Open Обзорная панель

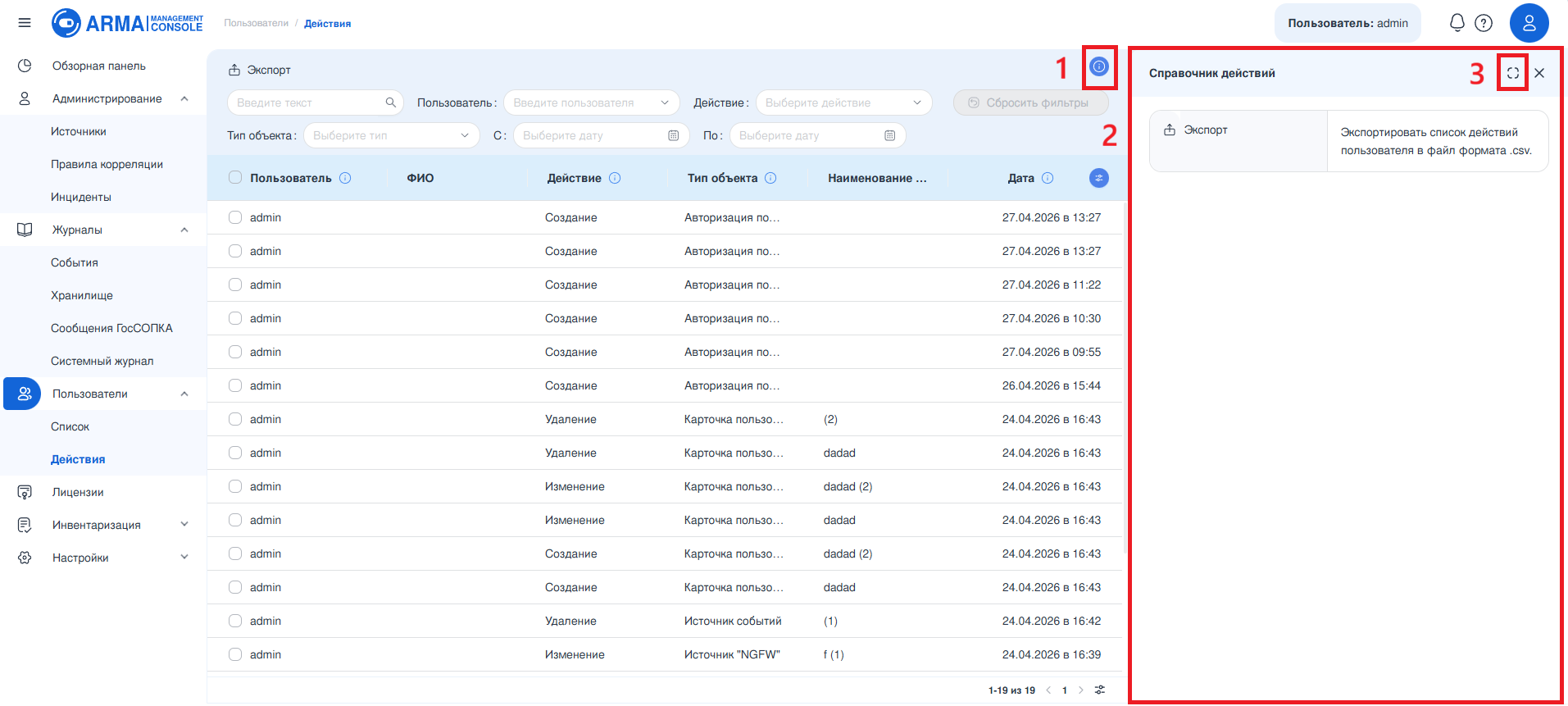click(99, 66)
